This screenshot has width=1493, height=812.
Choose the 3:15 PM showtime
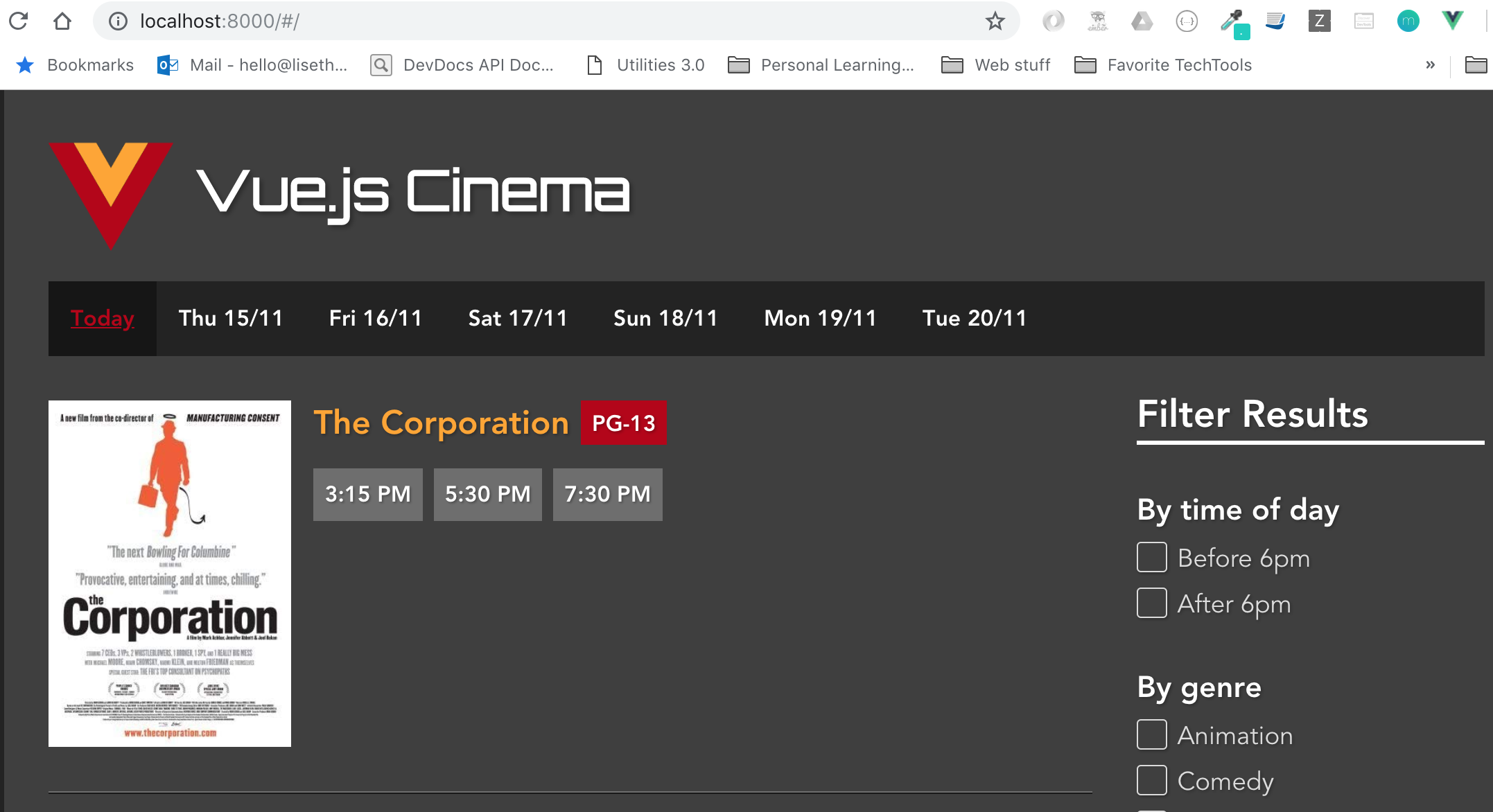click(368, 494)
